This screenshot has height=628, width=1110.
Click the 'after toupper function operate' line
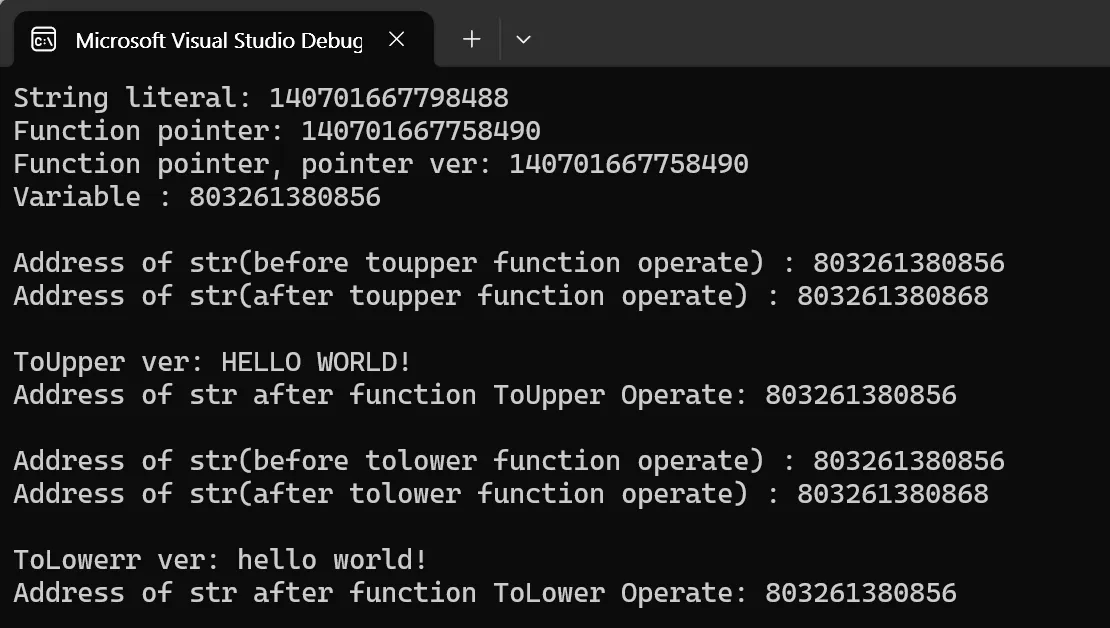pyautogui.click(x=500, y=296)
